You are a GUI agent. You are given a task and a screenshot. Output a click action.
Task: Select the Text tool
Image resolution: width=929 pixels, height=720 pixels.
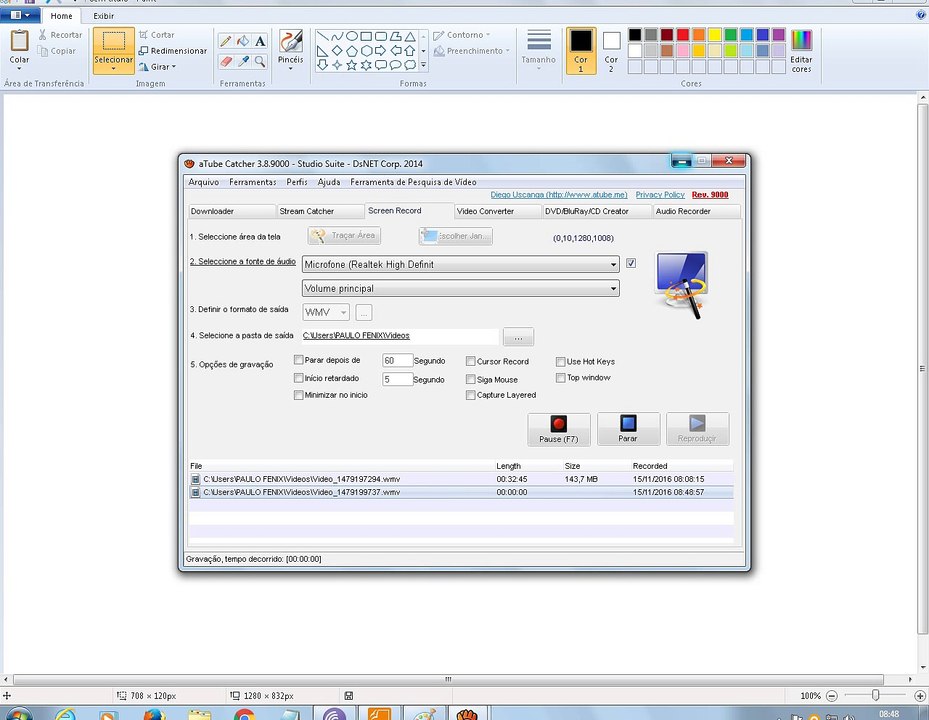click(x=260, y=41)
